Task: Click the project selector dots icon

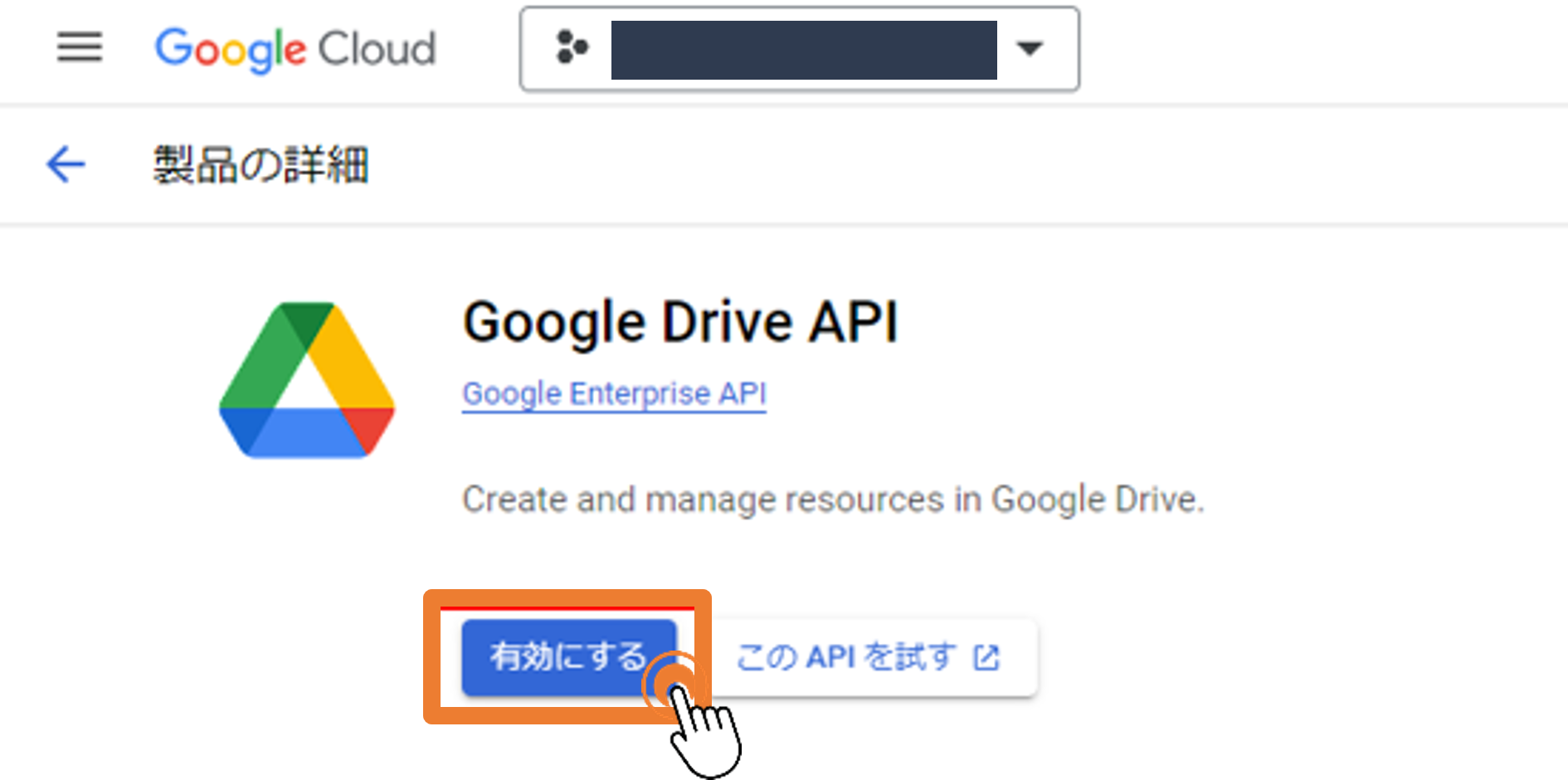Action: click(572, 47)
